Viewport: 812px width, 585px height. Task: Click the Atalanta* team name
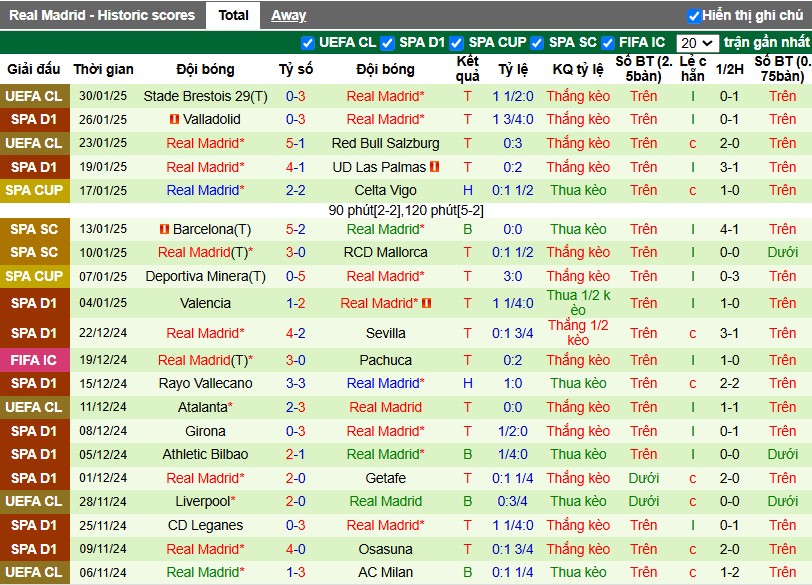(206, 407)
